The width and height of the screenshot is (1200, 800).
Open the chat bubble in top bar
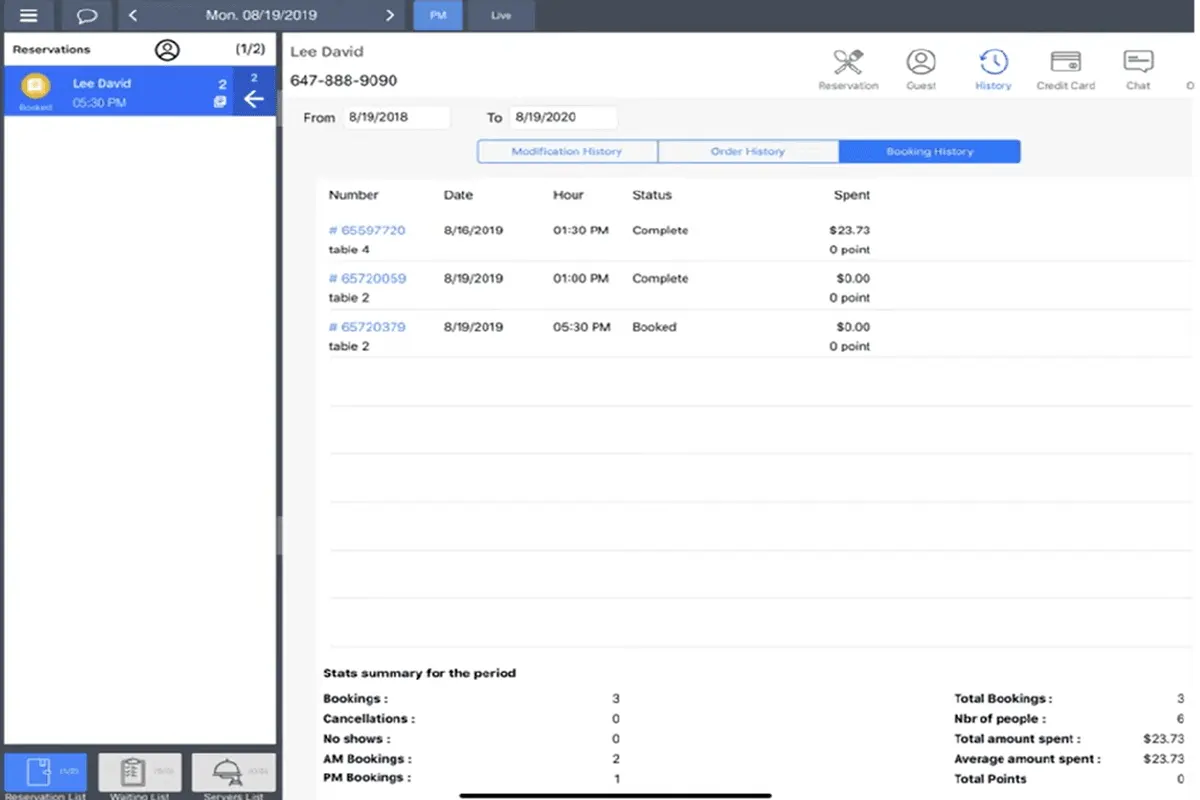[87, 15]
